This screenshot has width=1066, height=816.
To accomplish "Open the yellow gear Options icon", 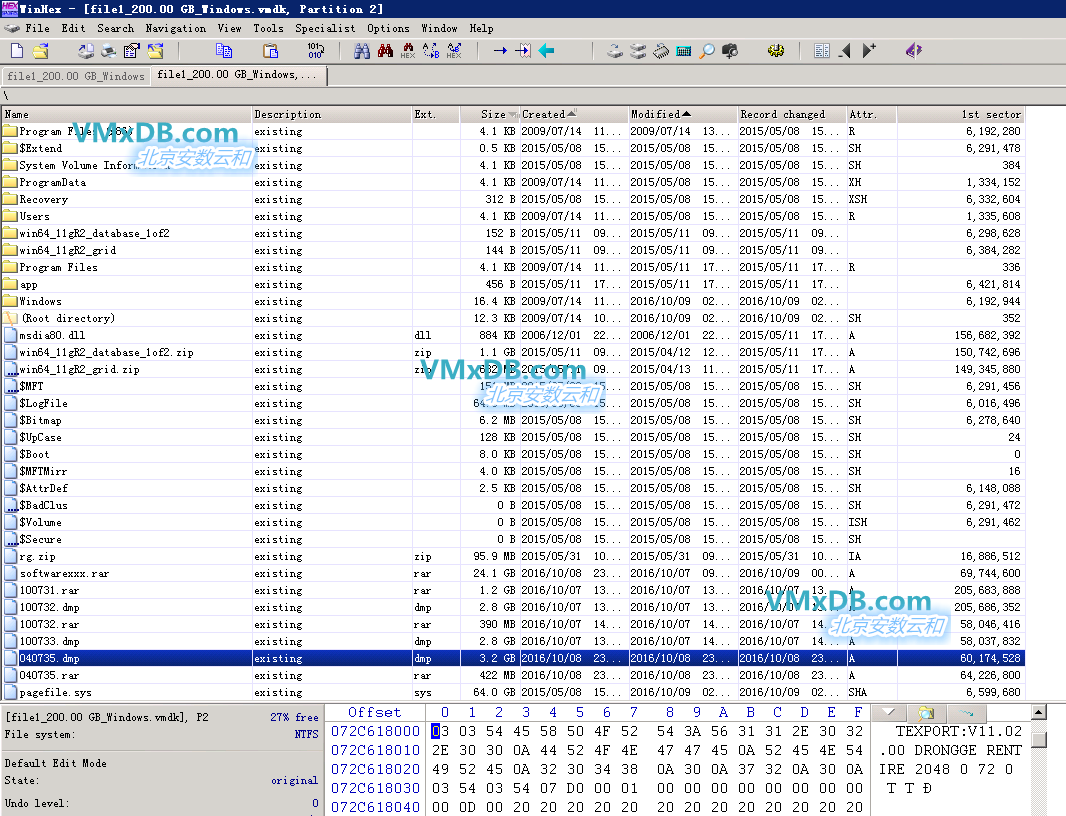I will (x=776, y=50).
